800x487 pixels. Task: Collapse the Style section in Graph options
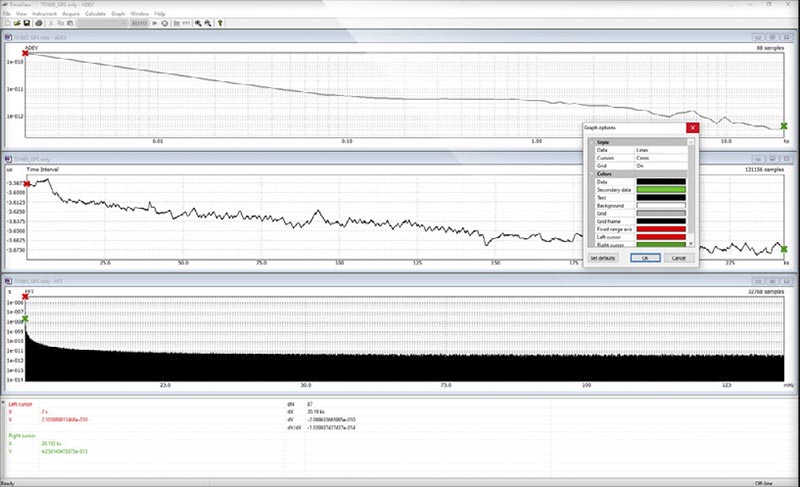[x=592, y=142]
